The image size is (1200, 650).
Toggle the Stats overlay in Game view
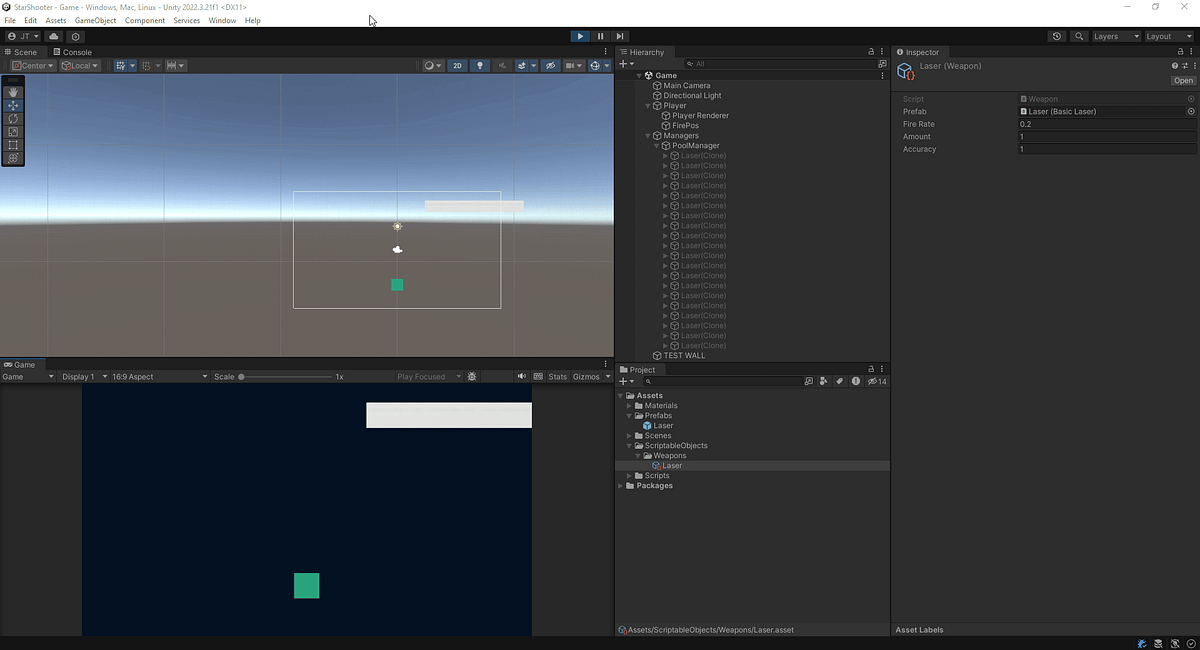(x=559, y=377)
